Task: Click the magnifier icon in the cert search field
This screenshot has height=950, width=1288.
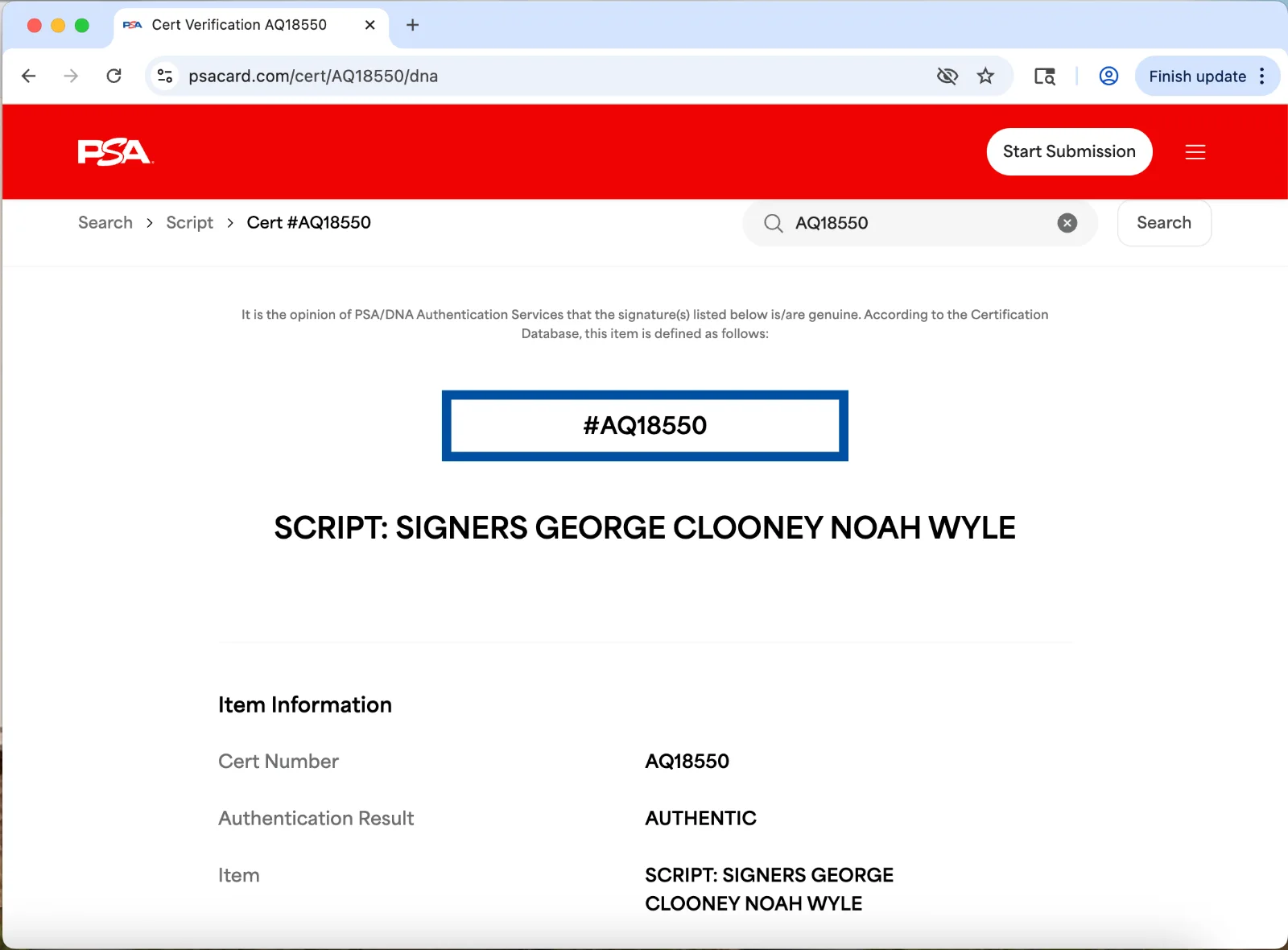Action: tap(773, 223)
